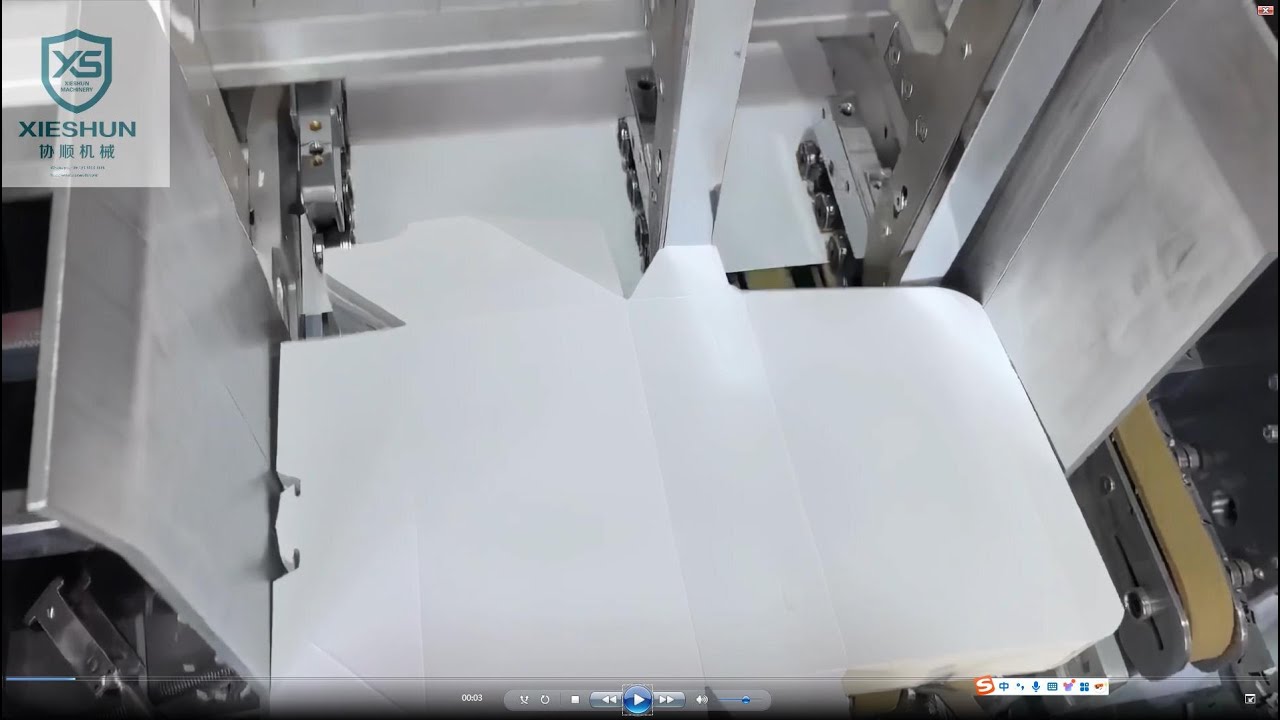Click the round Play button
1280x720 pixels.
[637, 700]
